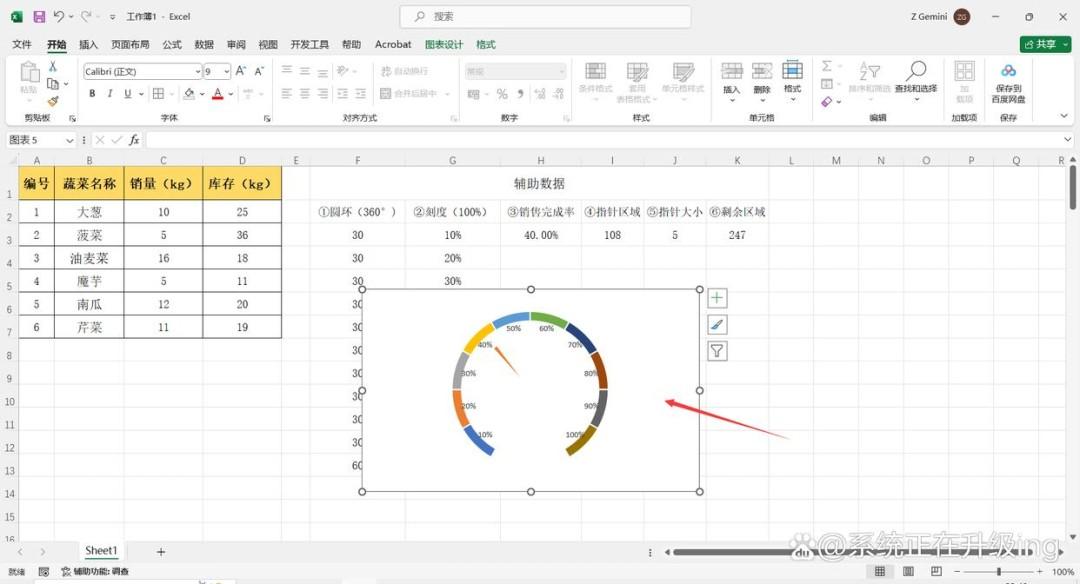Open the Chart Filters funnel icon
The image size is (1080, 584).
pyautogui.click(x=716, y=351)
